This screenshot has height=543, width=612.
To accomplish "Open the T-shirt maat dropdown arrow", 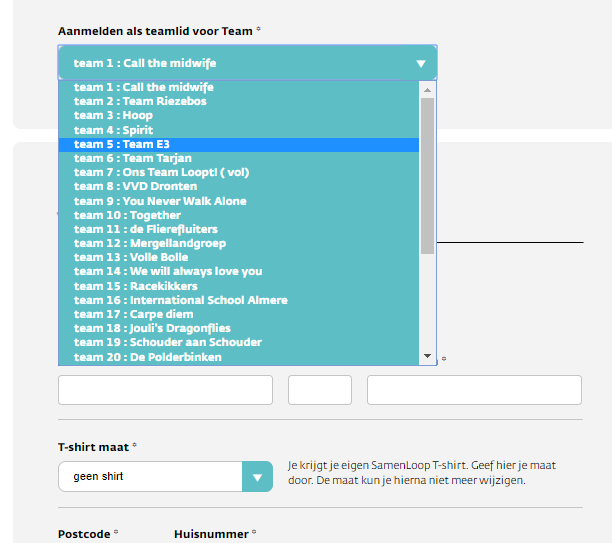I will pyautogui.click(x=257, y=477).
